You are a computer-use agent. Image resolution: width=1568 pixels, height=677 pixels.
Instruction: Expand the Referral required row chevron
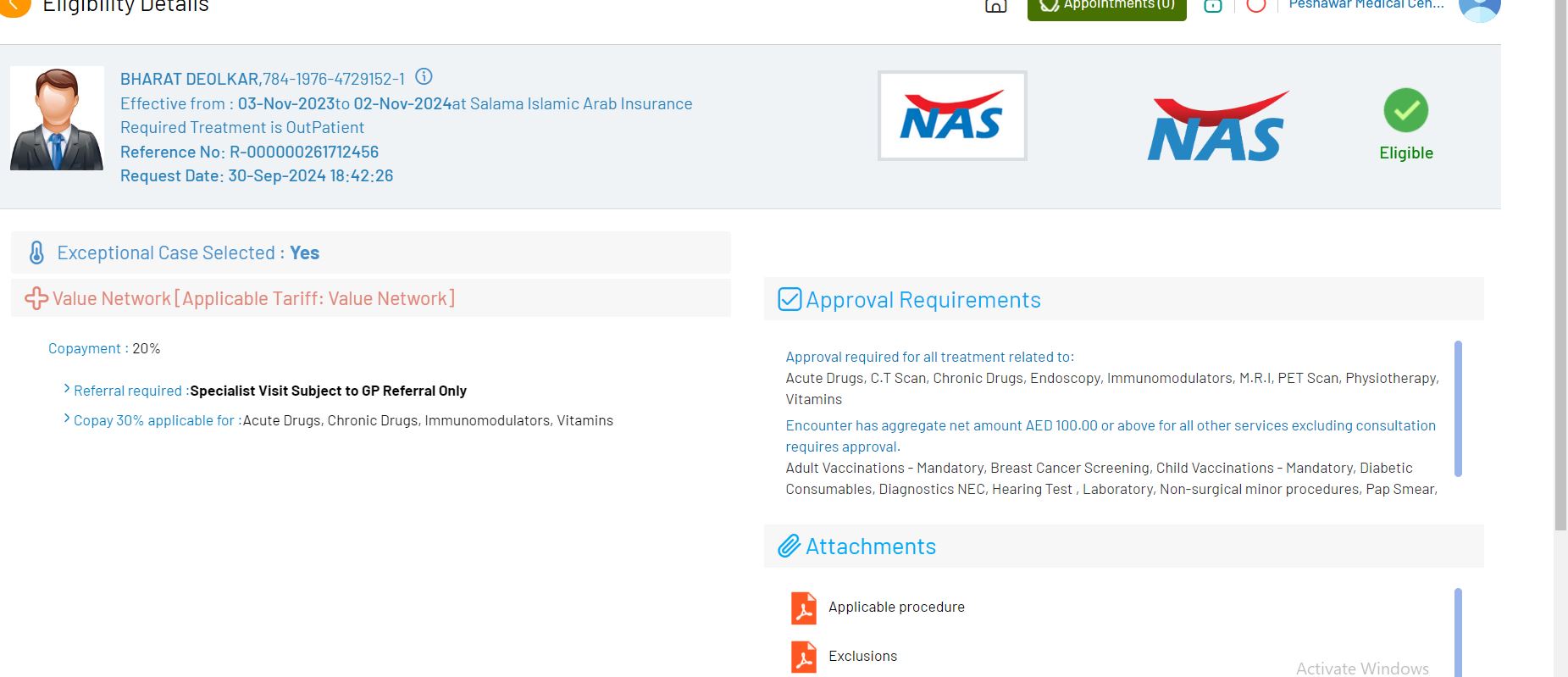pos(67,388)
